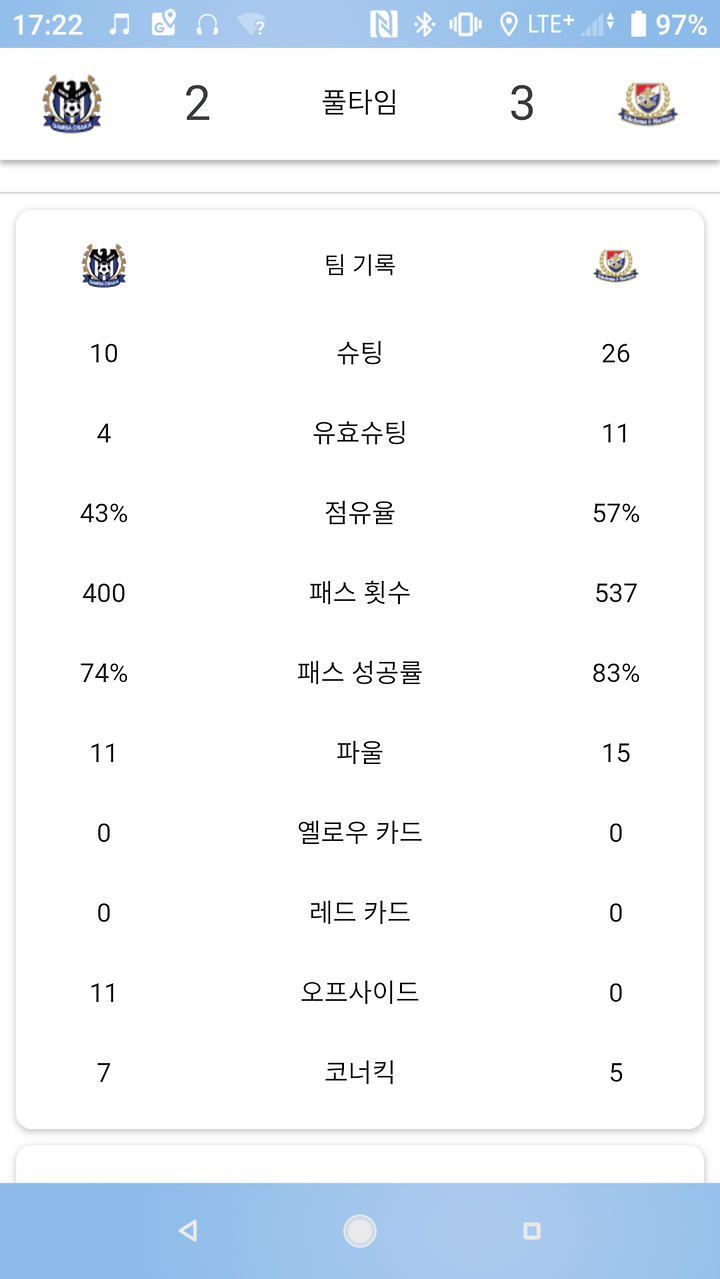The image size is (720, 1279).
Task: Tap the home team score 2
Action: (198, 104)
